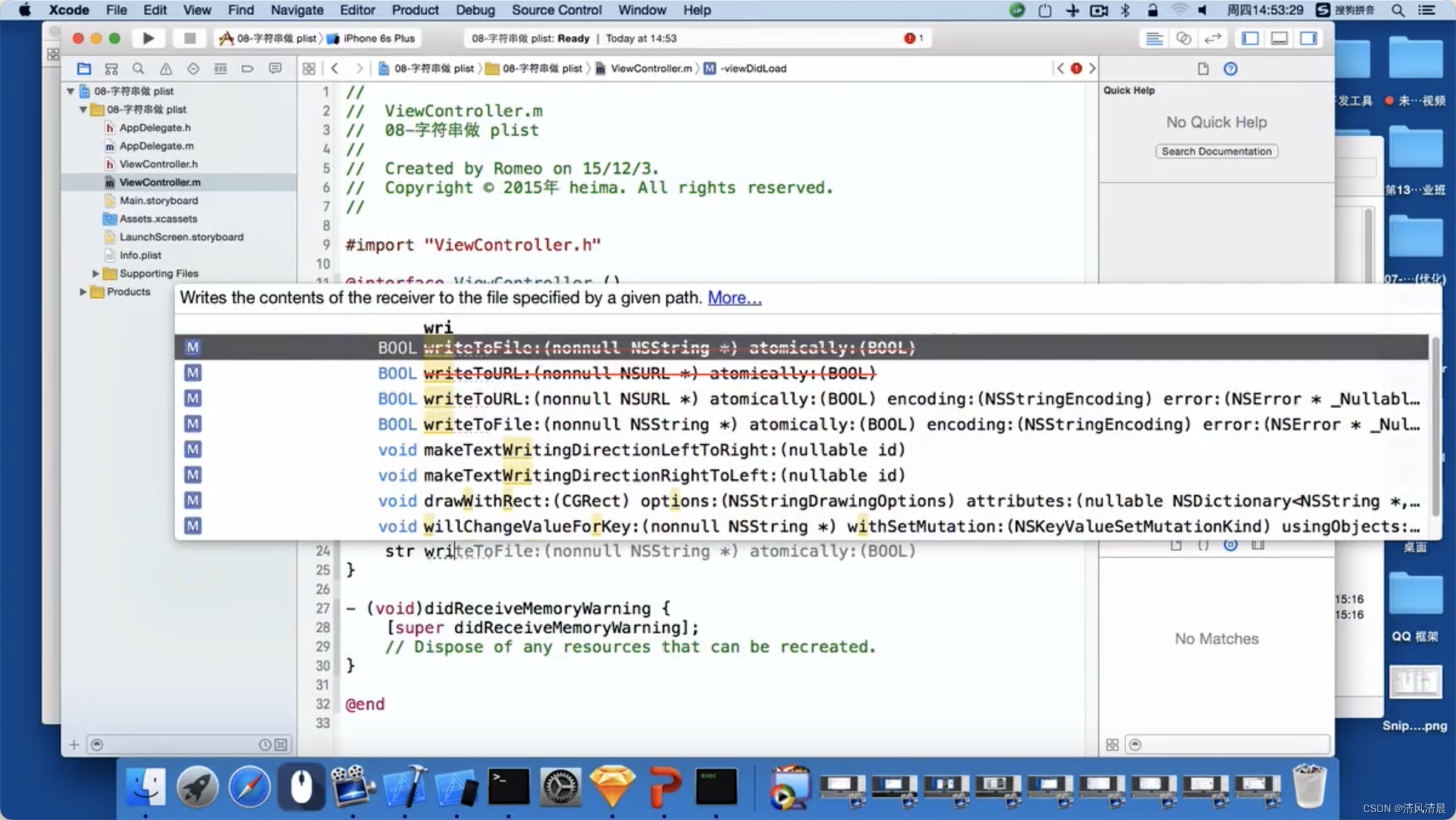Expand the Supporting Files group
The width and height of the screenshot is (1456, 820).
pos(95,274)
